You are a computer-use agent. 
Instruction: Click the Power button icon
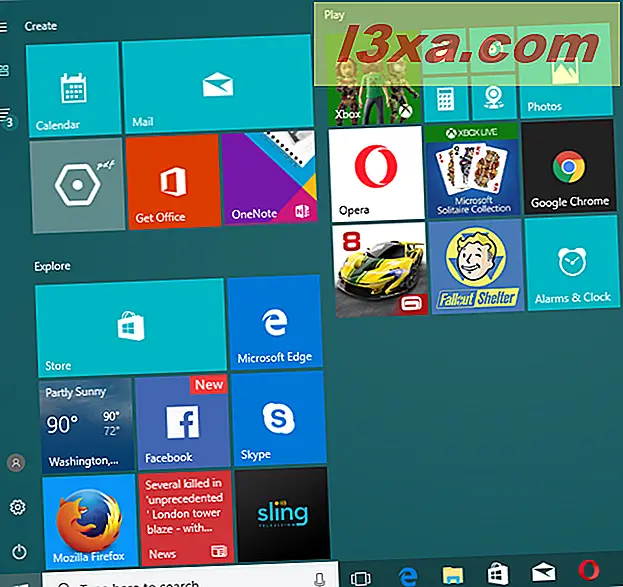[19, 552]
